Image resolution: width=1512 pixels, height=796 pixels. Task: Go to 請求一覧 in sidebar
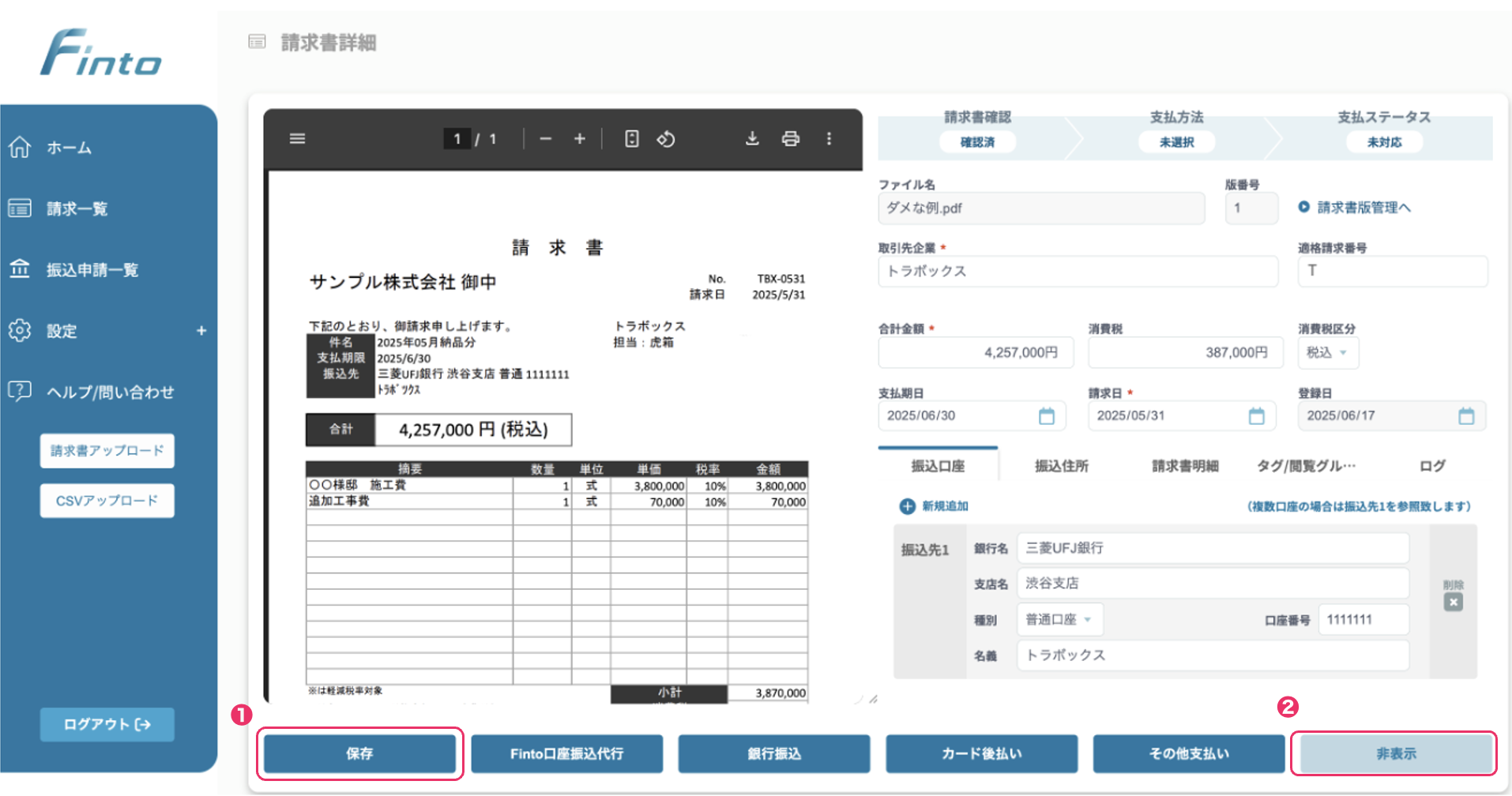click(77, 208)
